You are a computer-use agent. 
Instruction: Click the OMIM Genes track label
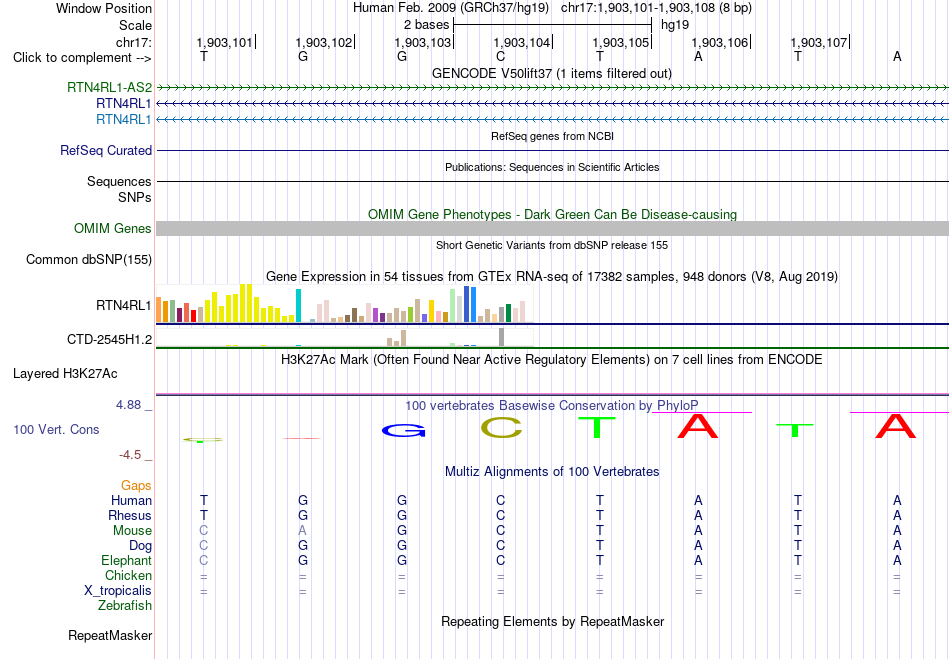pos(112,228)
